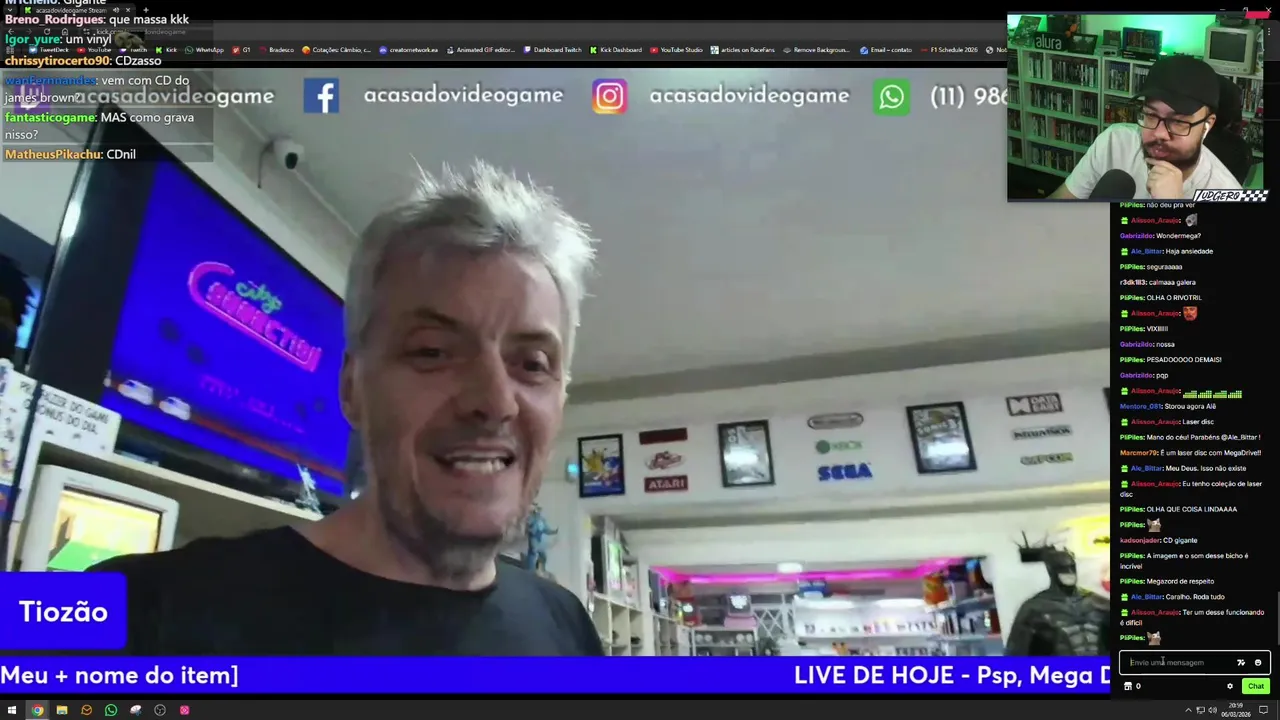The height and width of the screenshot is (720, 1280).
Task: Click chat message 'CD gigante'
Action: pyautogui.click(x=1180, y=540)
